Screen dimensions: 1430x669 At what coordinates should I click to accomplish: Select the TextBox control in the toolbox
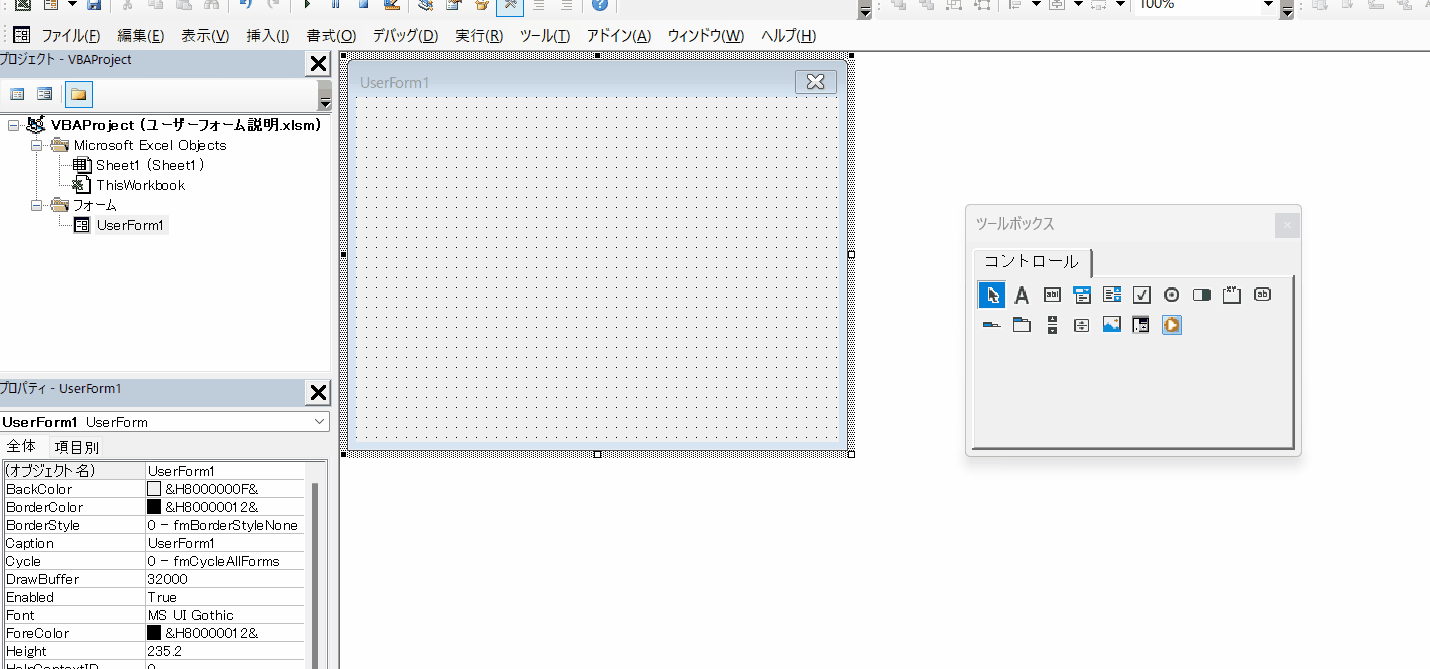click(x=1052, y=295)
